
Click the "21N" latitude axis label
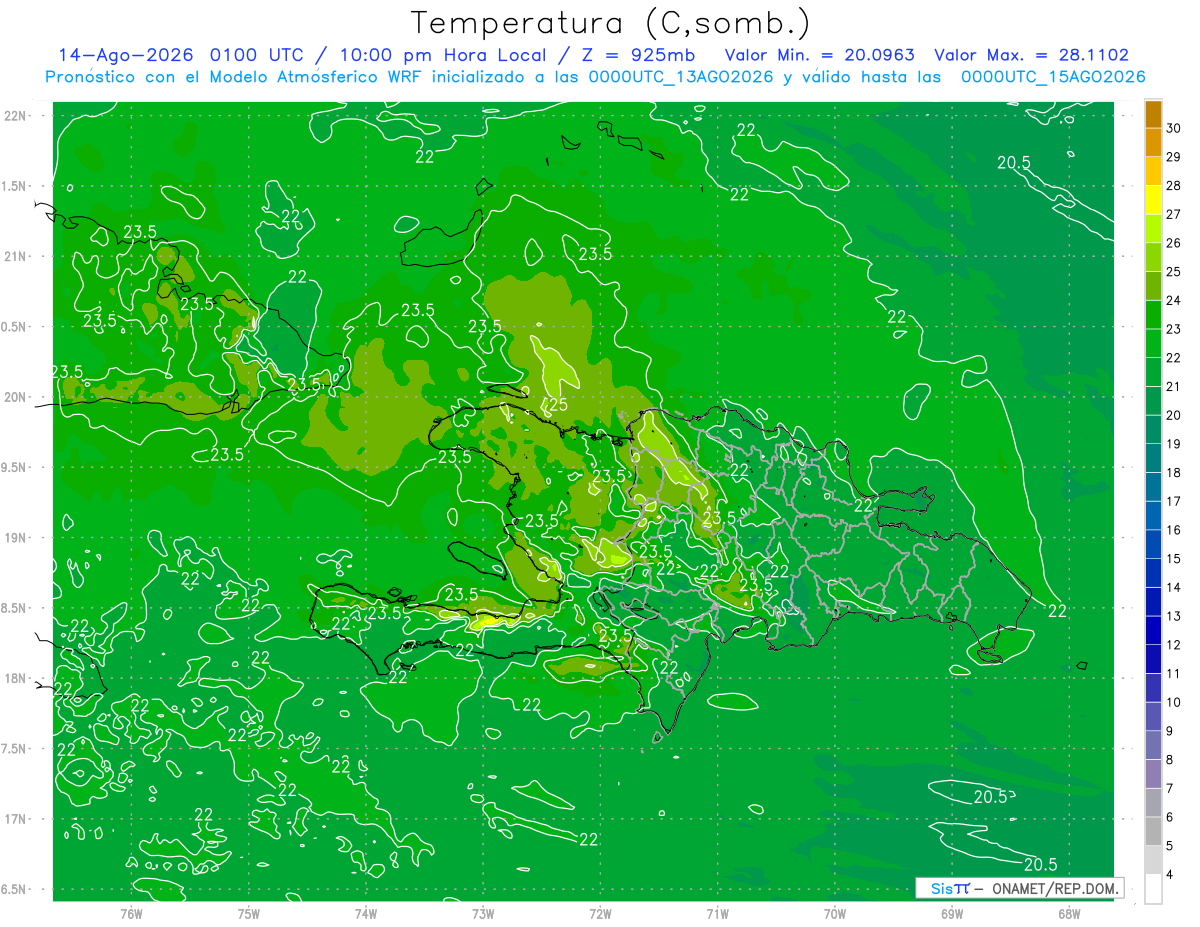pos(17,256)
